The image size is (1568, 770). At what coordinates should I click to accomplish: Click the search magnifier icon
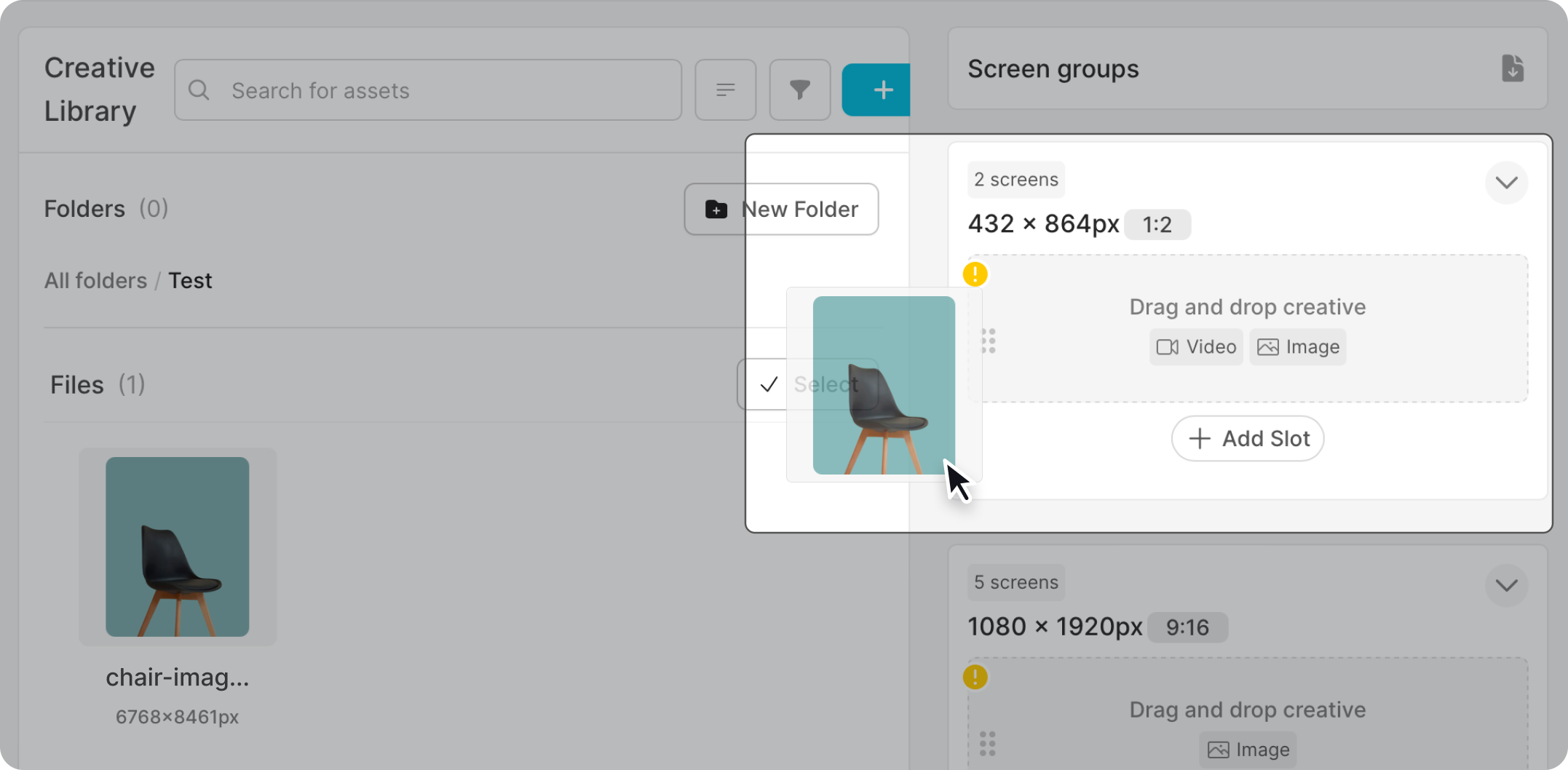tap(199, 90)
